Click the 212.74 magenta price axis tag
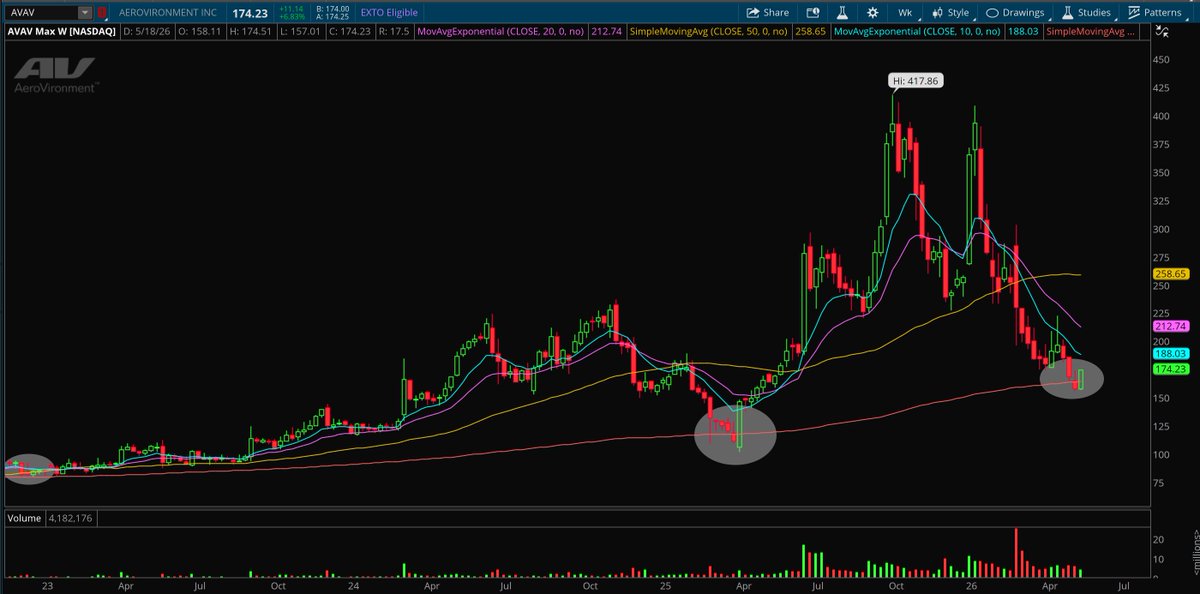The image size is (1200, 594). [x=1169, y=325]
